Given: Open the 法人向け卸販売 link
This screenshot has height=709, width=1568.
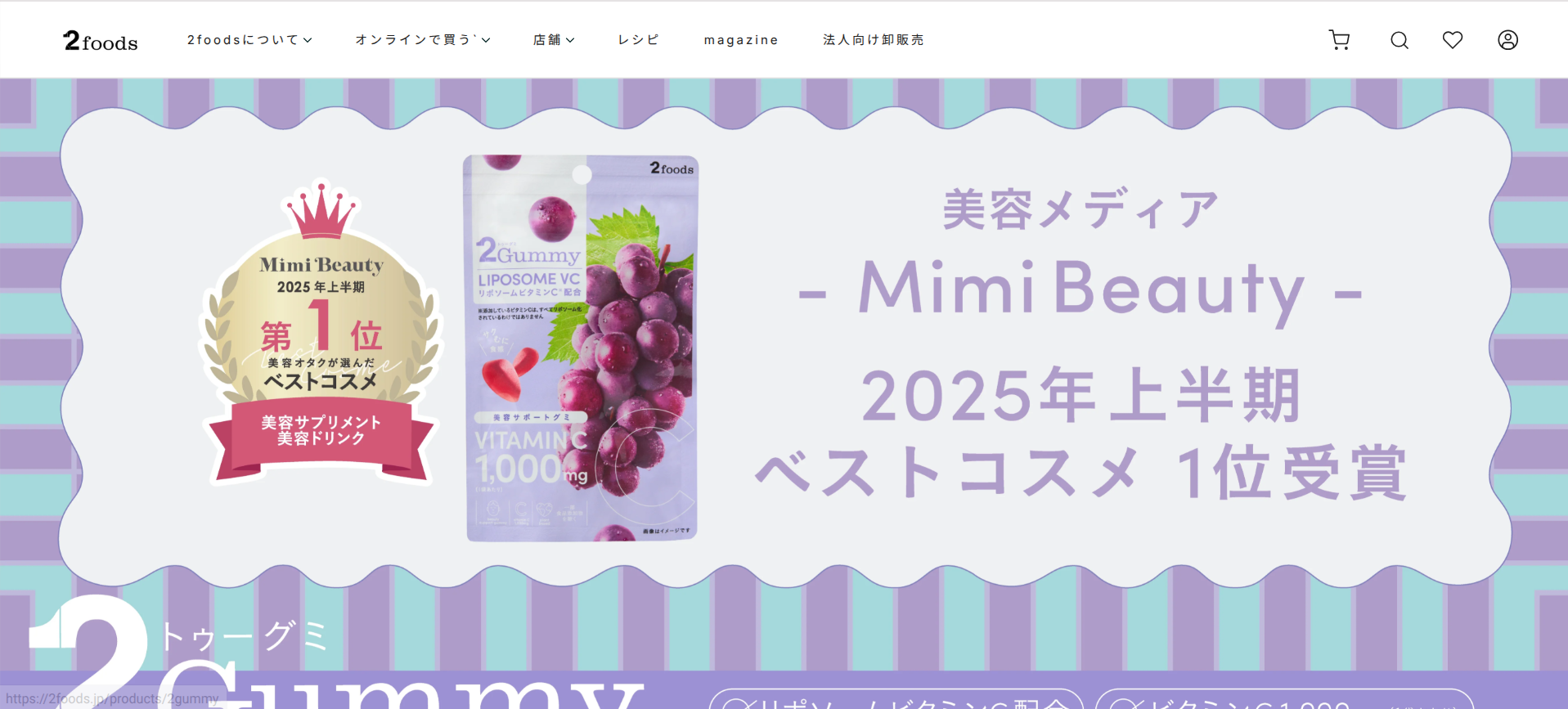Looking at the screenshot, I should [874, 40].
